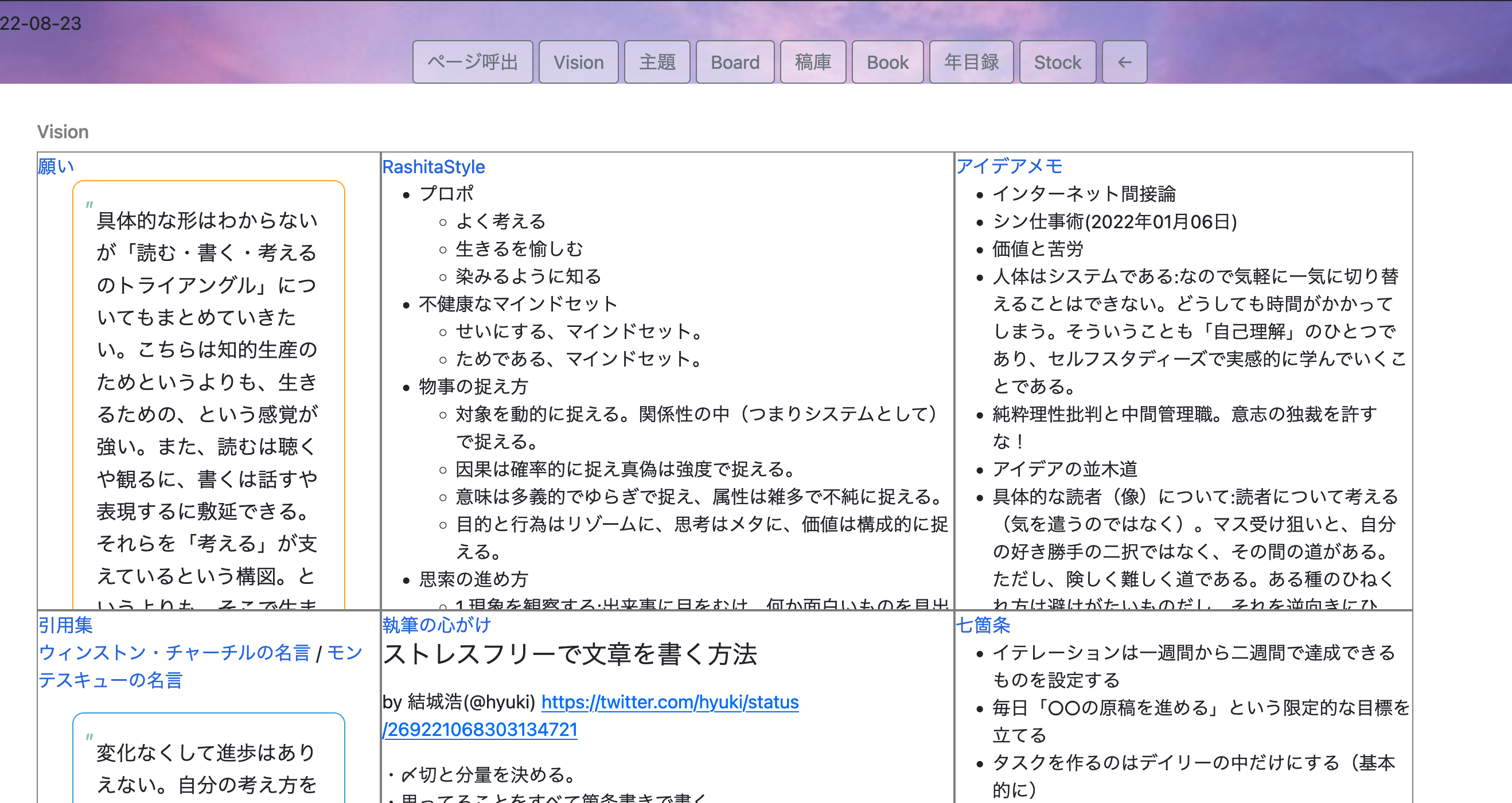
Task: Click the Stock button
Action: [x=1057, y=62]
